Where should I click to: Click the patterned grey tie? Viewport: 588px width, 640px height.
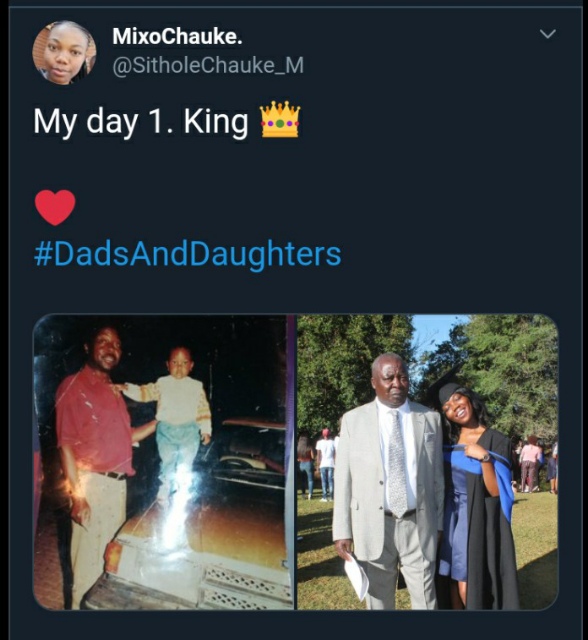[x=397, y=463]
